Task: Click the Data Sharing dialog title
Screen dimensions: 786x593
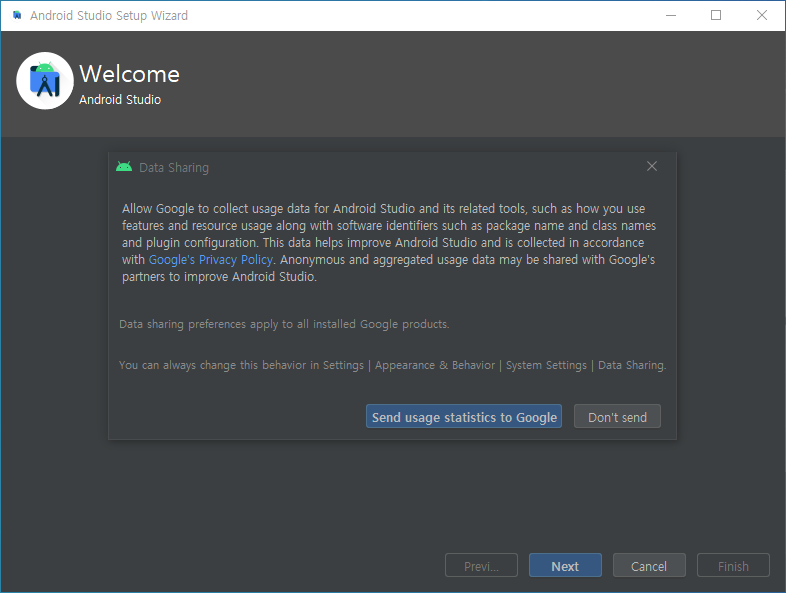Action: 173,167
